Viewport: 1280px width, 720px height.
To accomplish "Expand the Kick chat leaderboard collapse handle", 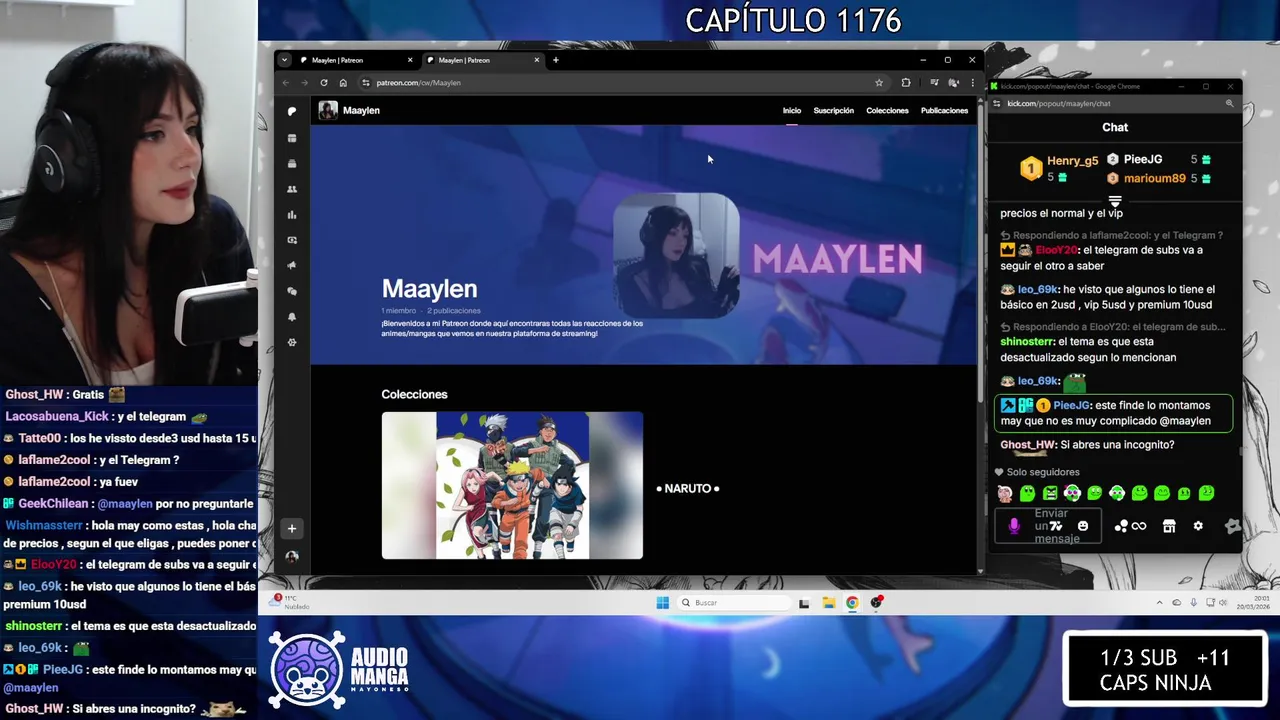I will 1115,202.
